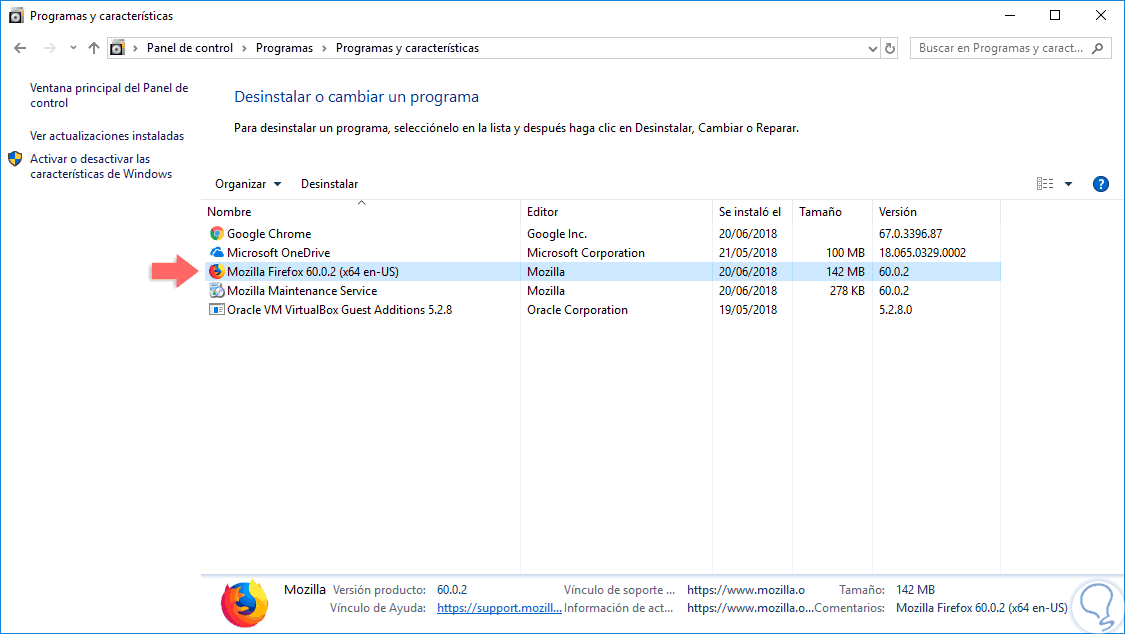Click the Mozilla Firefox row icon
1125x634 pixels.
tap(217, 272)
